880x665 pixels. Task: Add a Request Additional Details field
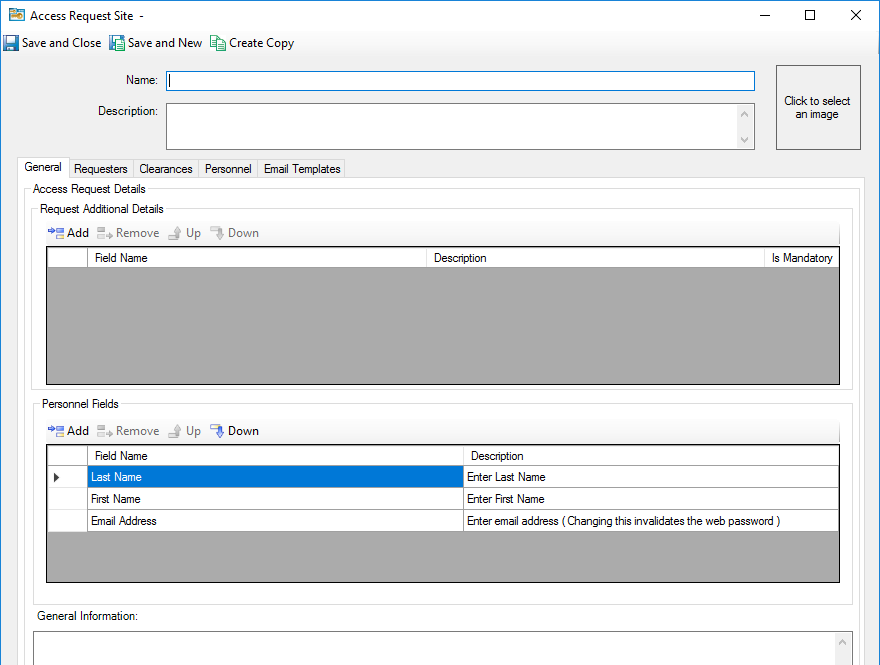pyautogui.click(x=68, y=233)
